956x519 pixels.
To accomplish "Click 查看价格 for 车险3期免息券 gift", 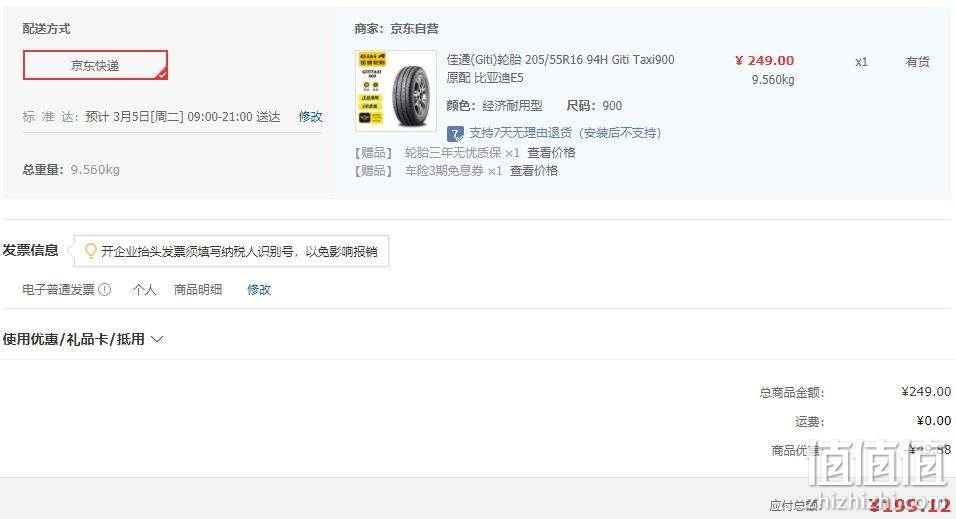I will 533,171.
